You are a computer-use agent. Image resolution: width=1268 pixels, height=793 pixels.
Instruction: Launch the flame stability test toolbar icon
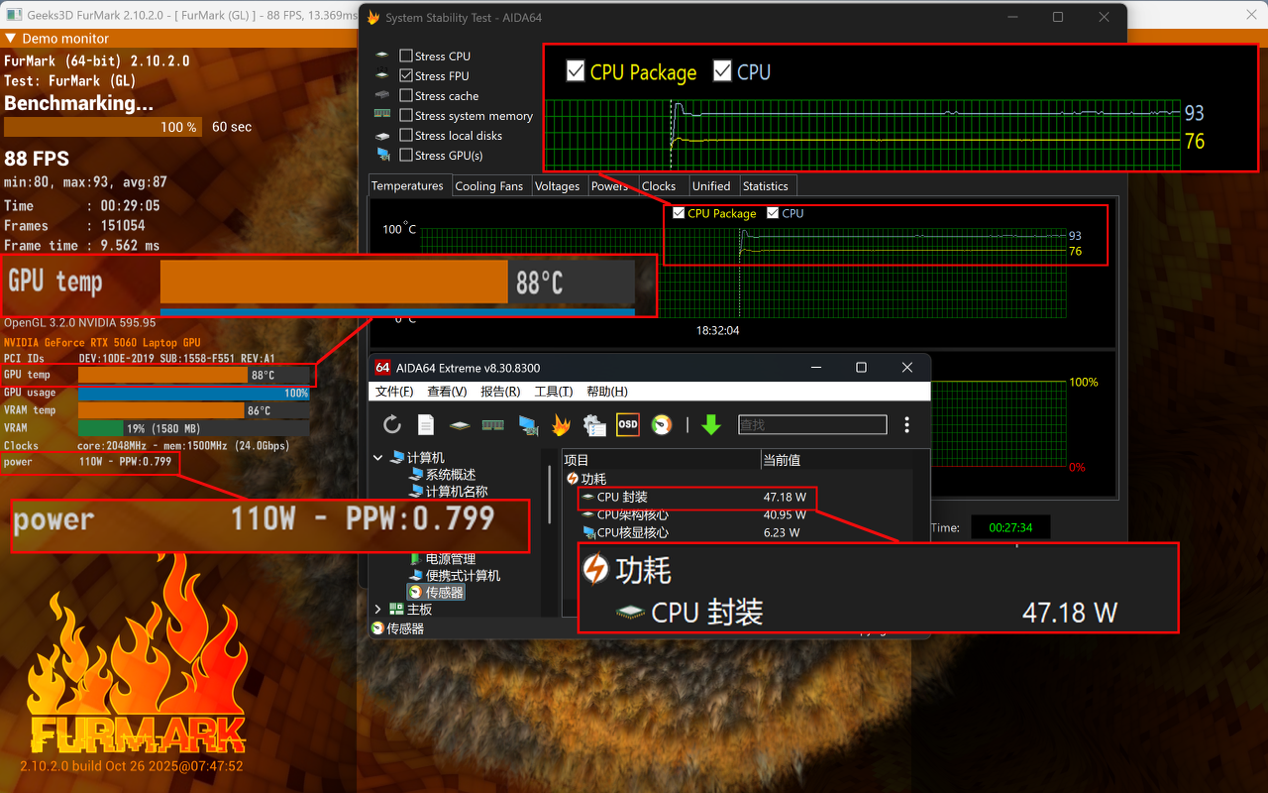point(561,425)
